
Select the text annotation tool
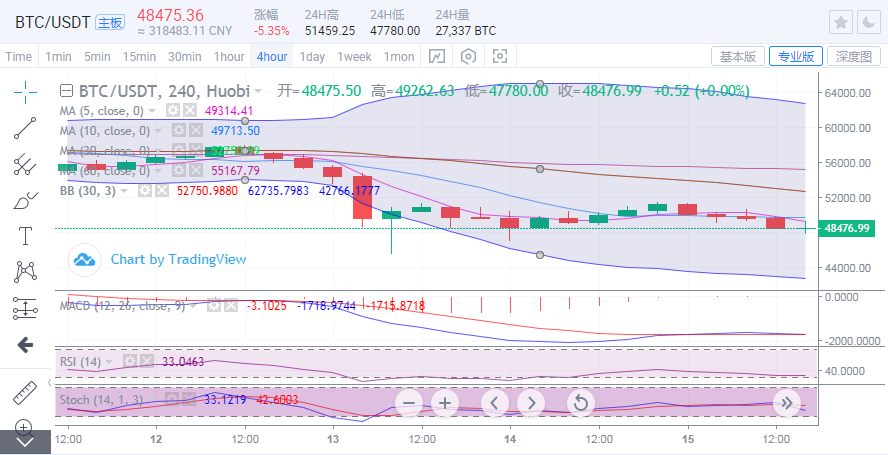25,235
